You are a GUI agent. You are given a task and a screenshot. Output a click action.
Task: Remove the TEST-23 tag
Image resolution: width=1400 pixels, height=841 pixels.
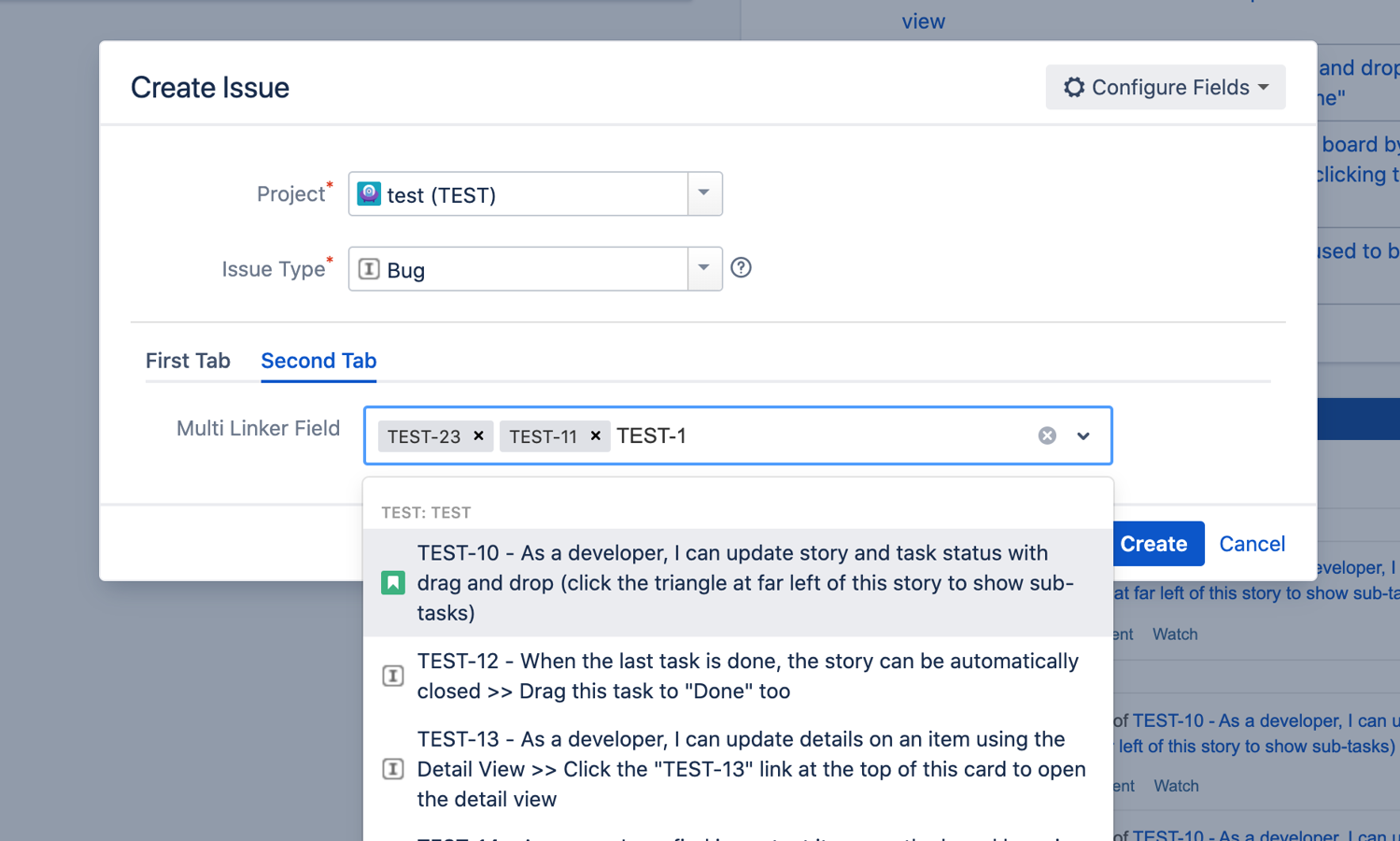click(478, 435)
